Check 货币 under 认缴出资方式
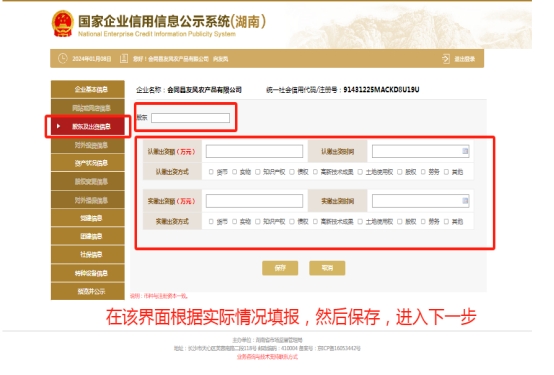 click(x=211, y=172)
